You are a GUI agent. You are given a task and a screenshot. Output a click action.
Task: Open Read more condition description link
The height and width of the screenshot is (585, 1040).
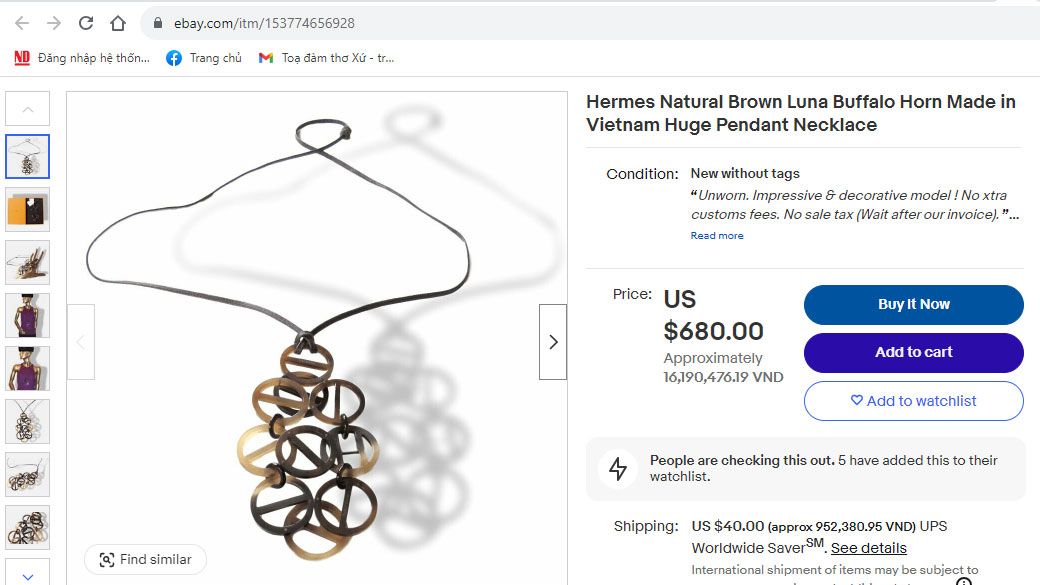717,236
